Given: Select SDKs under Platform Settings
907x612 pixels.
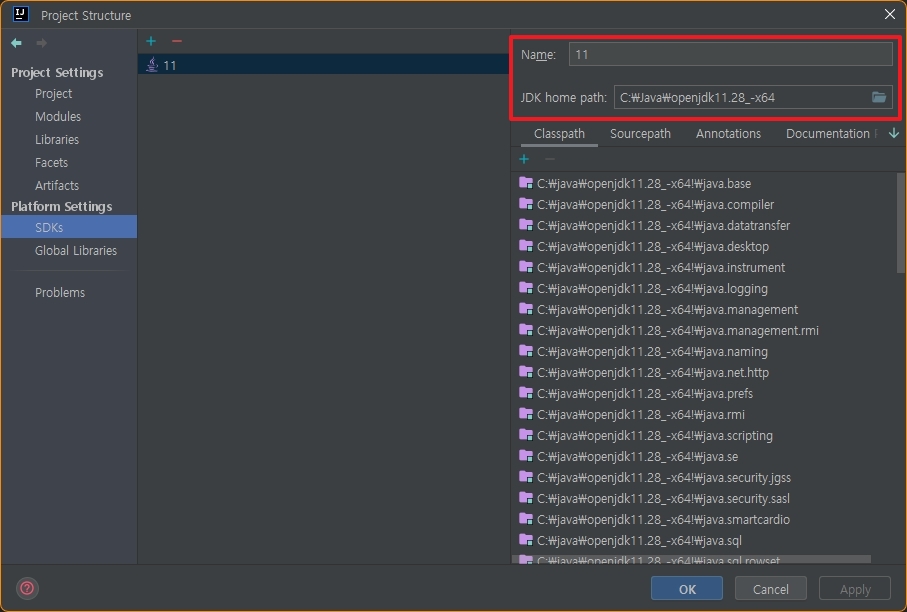Looking at the screenshot, I should point(69,227).
